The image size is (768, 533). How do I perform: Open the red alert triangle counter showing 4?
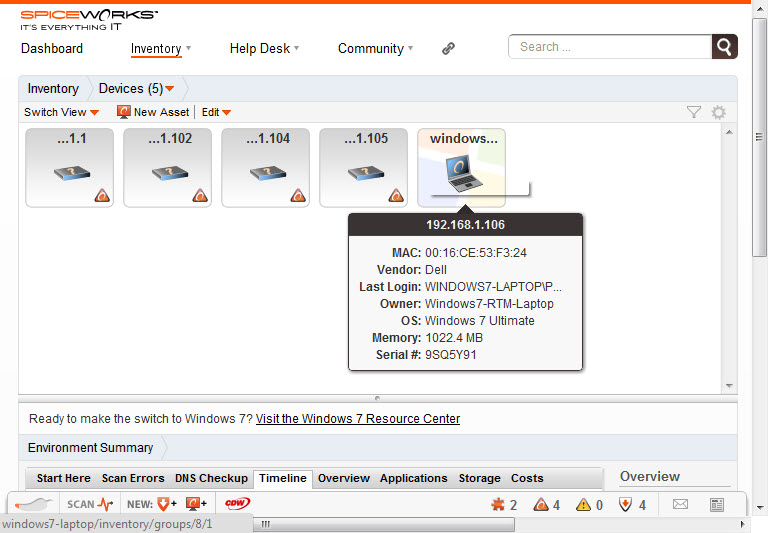547,505
